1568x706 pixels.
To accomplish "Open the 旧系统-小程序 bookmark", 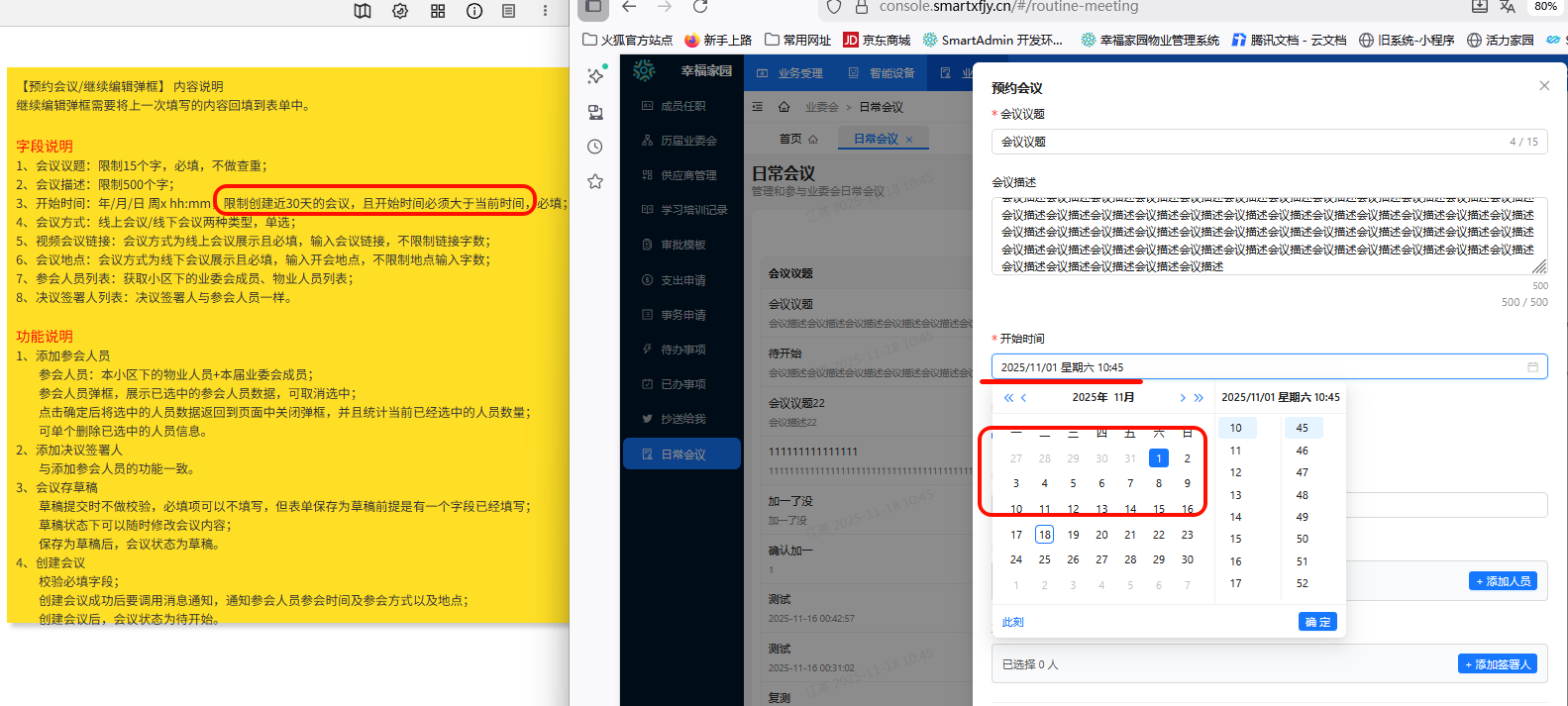I will 1407,41.
